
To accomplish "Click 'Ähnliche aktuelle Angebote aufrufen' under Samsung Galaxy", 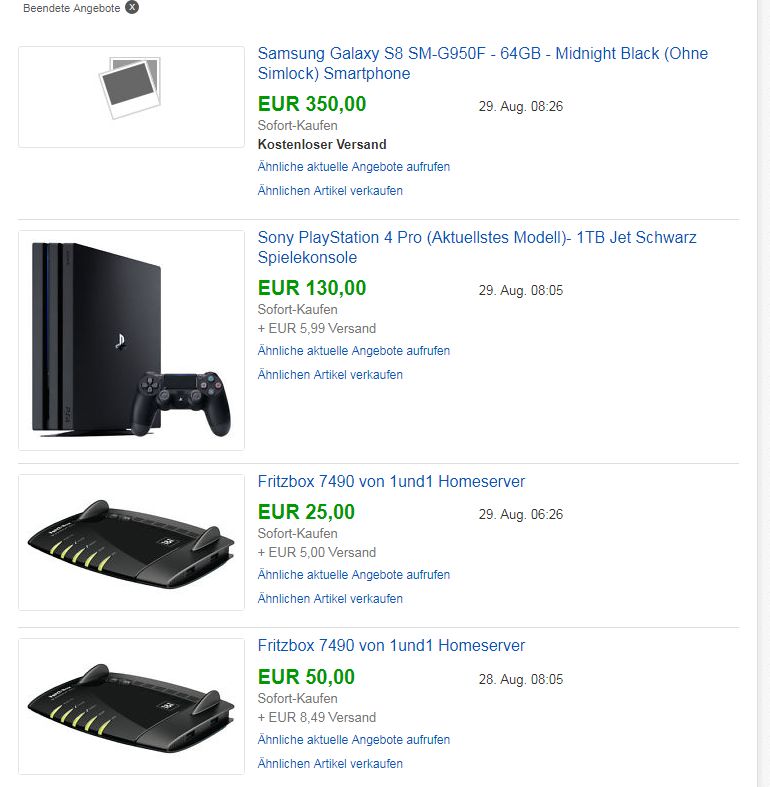I will [x=354, y=167].
